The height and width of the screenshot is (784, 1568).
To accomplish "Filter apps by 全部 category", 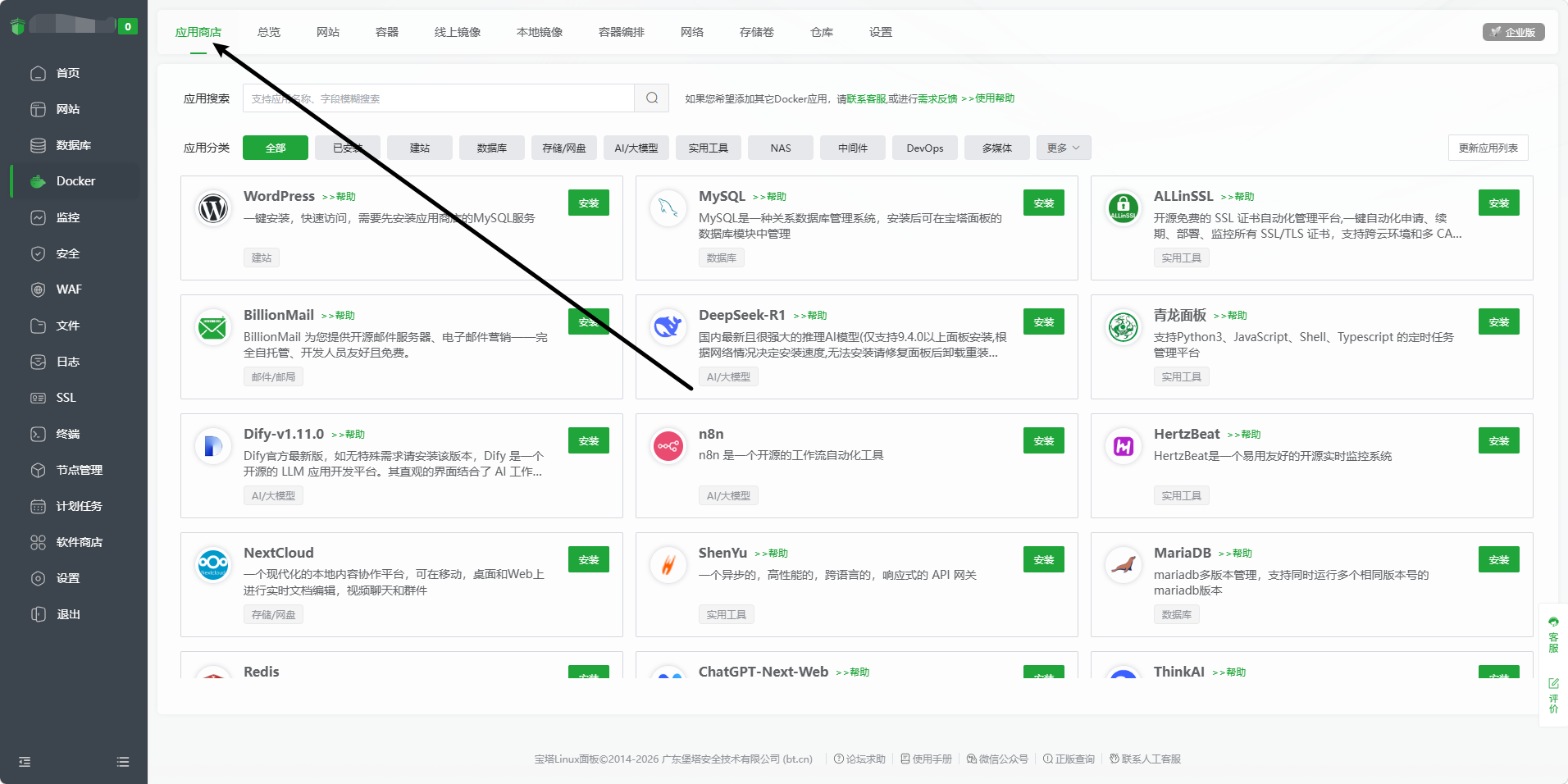I will [276, 148].
